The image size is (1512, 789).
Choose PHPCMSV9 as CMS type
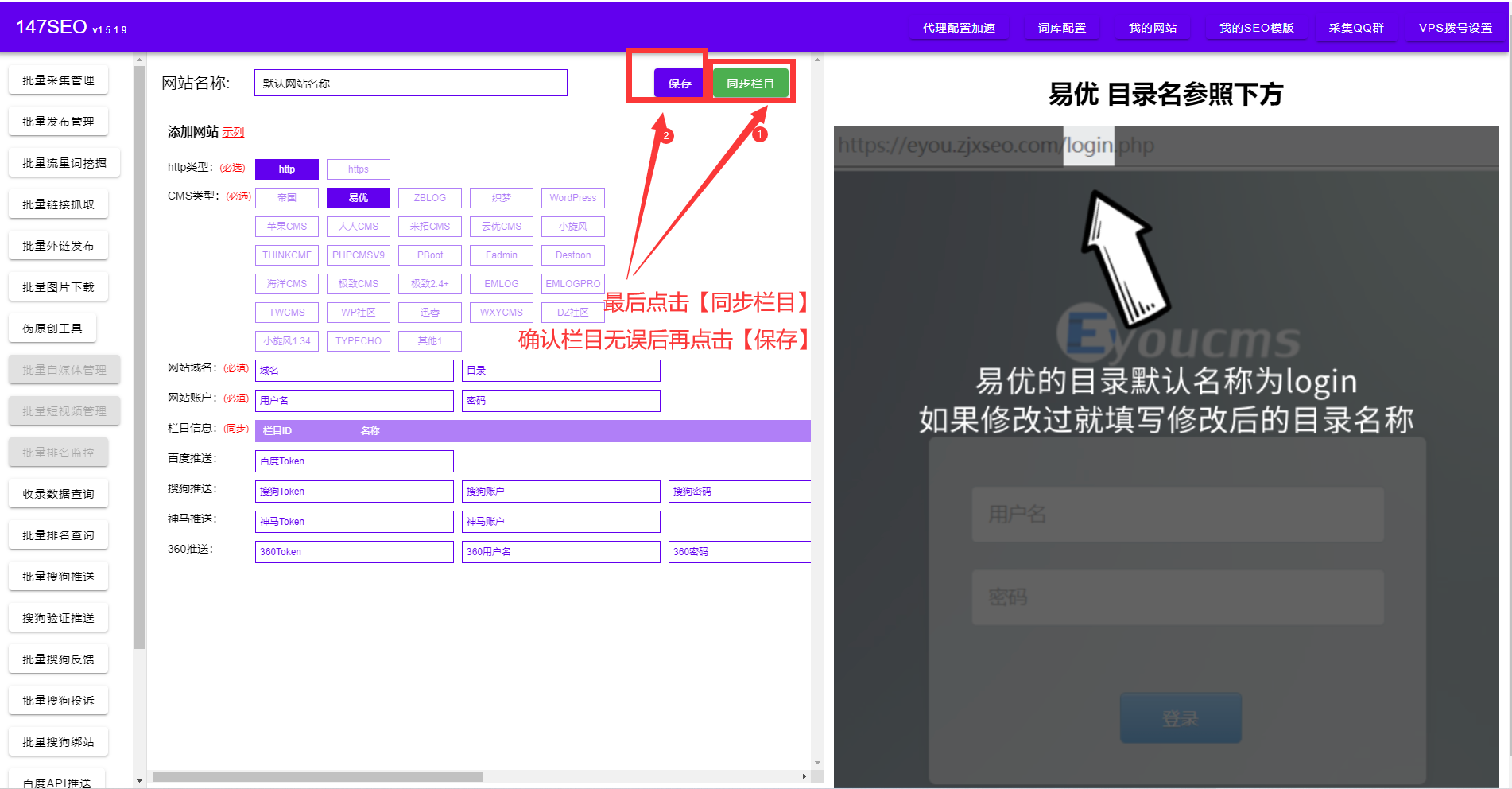[x=359, y=255]
